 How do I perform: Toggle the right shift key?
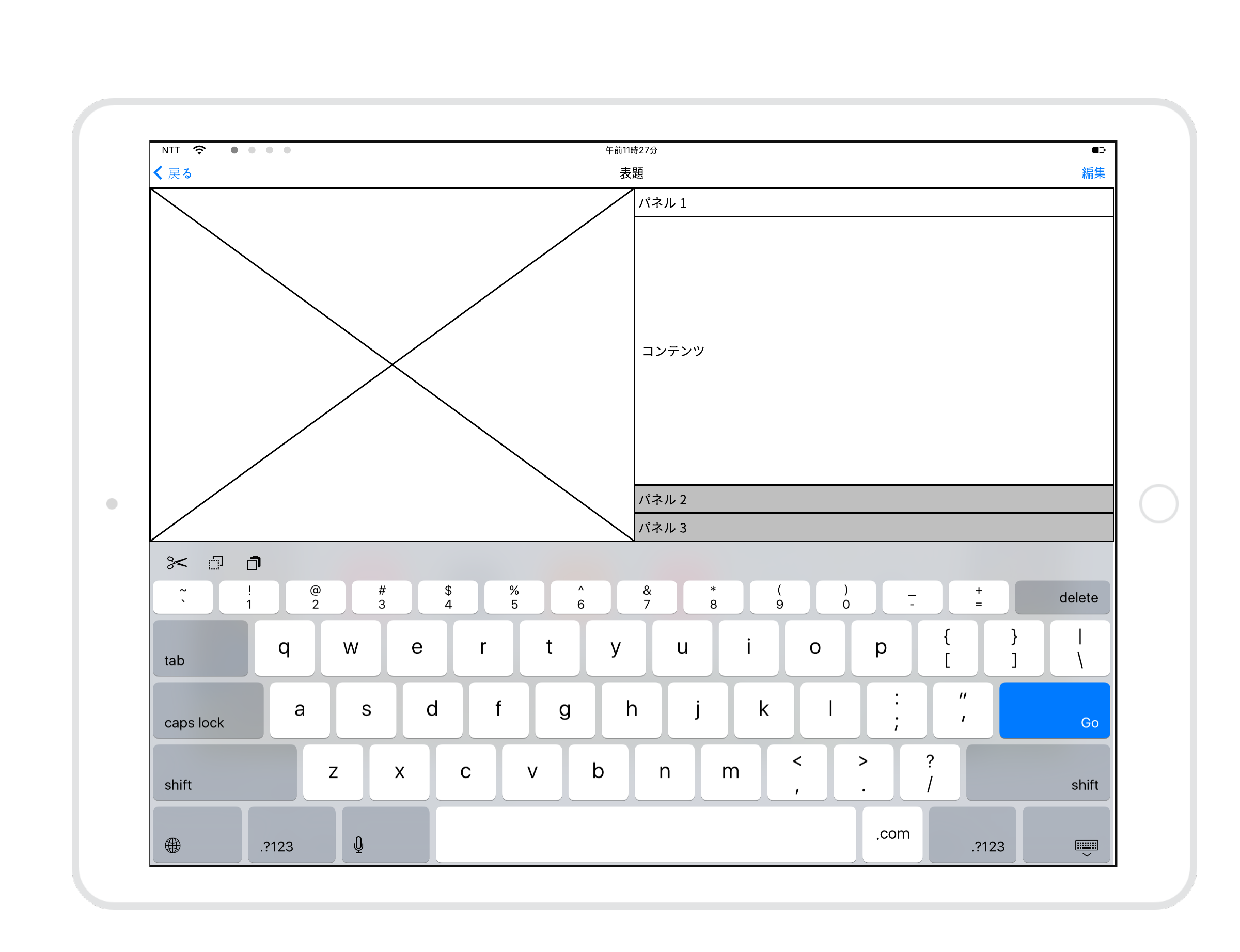1037,772
